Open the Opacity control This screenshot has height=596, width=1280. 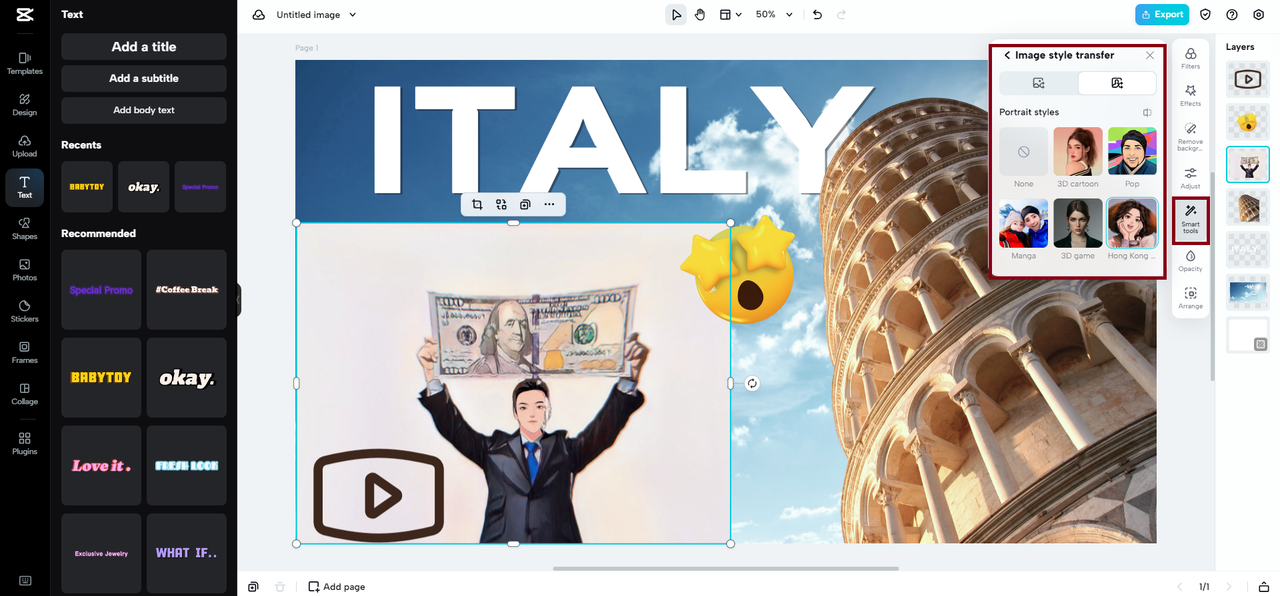(x=1190, y=260)
